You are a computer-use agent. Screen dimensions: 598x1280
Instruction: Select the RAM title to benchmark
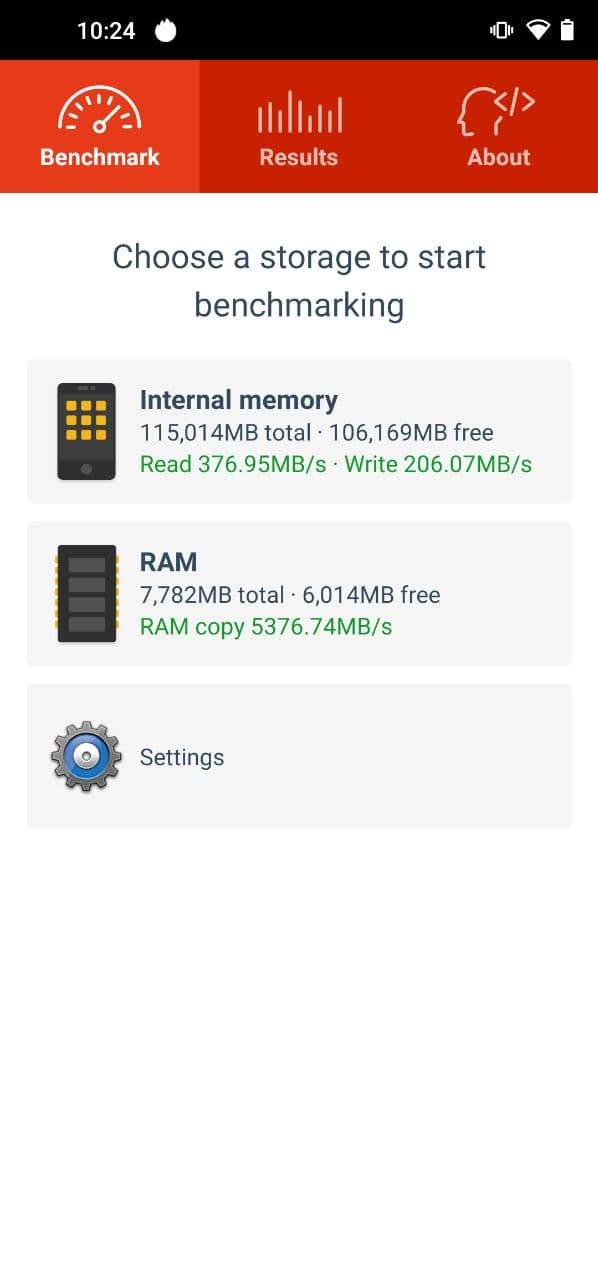(x=168, y=562)
